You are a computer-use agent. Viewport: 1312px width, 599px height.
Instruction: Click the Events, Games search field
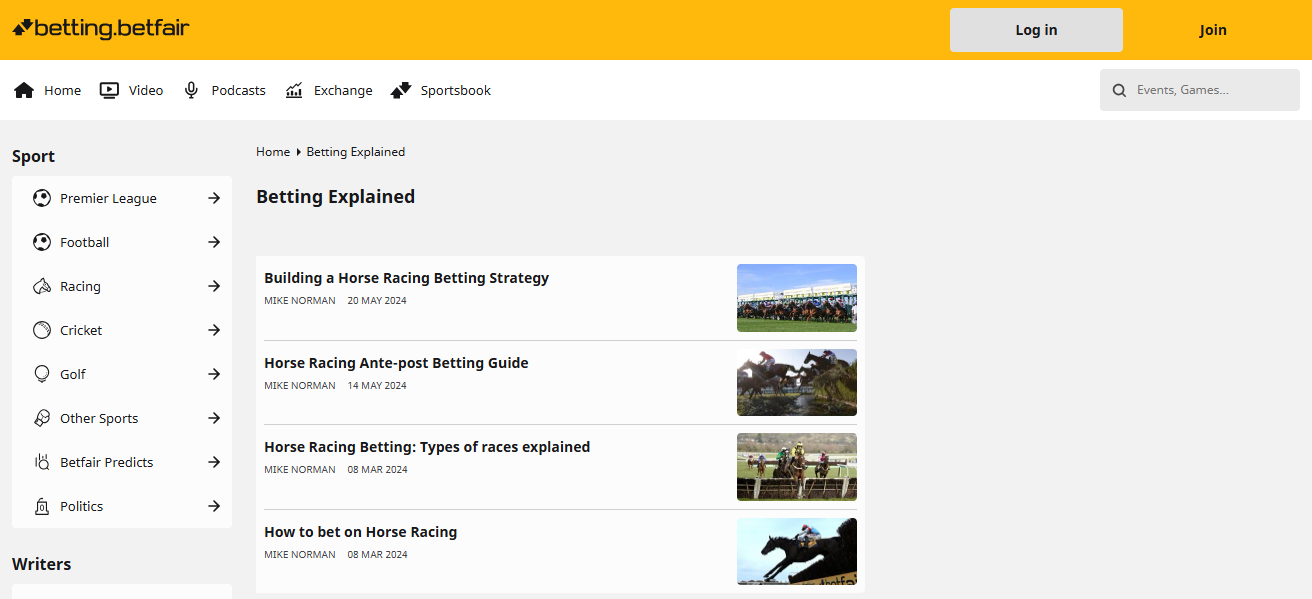(x=1200, y=90)
